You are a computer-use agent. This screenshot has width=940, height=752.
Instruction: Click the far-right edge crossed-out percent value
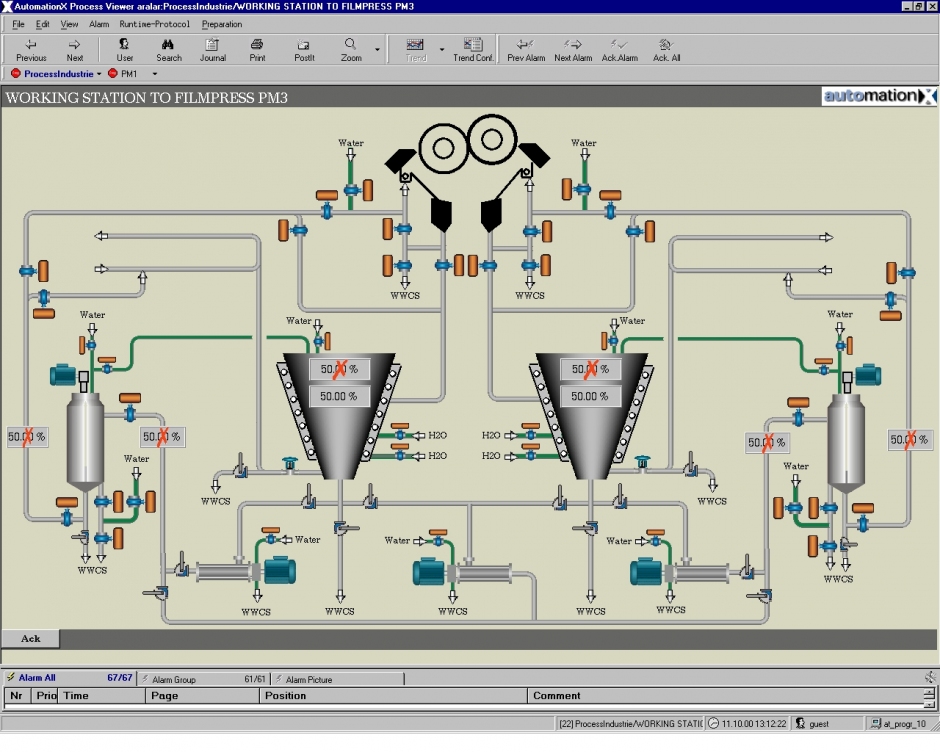pos(909,440)
